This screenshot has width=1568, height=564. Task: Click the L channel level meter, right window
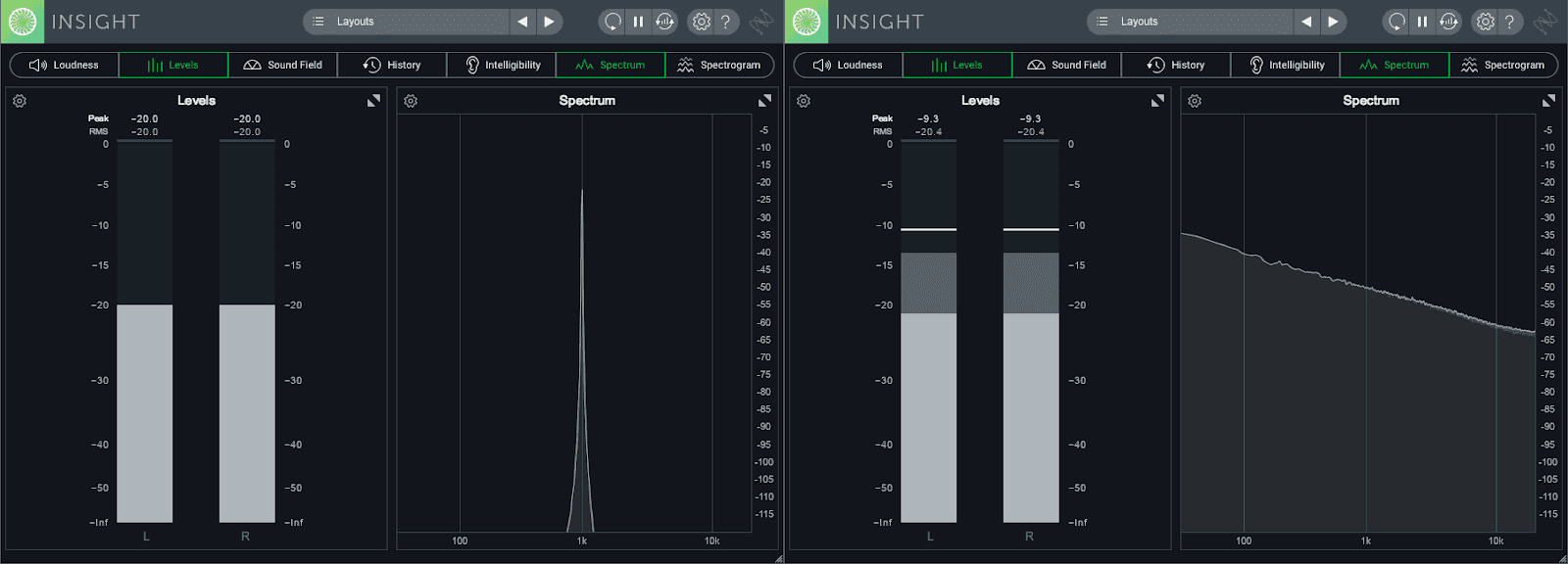point(929,331)
